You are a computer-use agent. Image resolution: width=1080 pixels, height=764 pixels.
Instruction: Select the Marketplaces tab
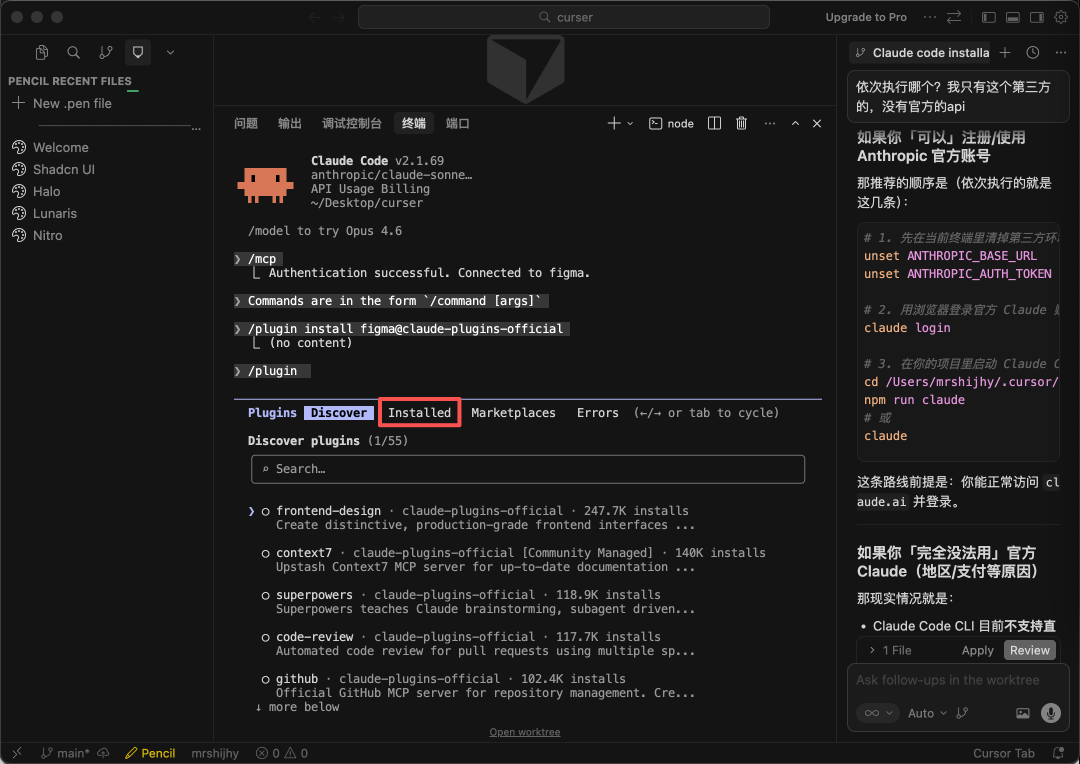(513, 413)
